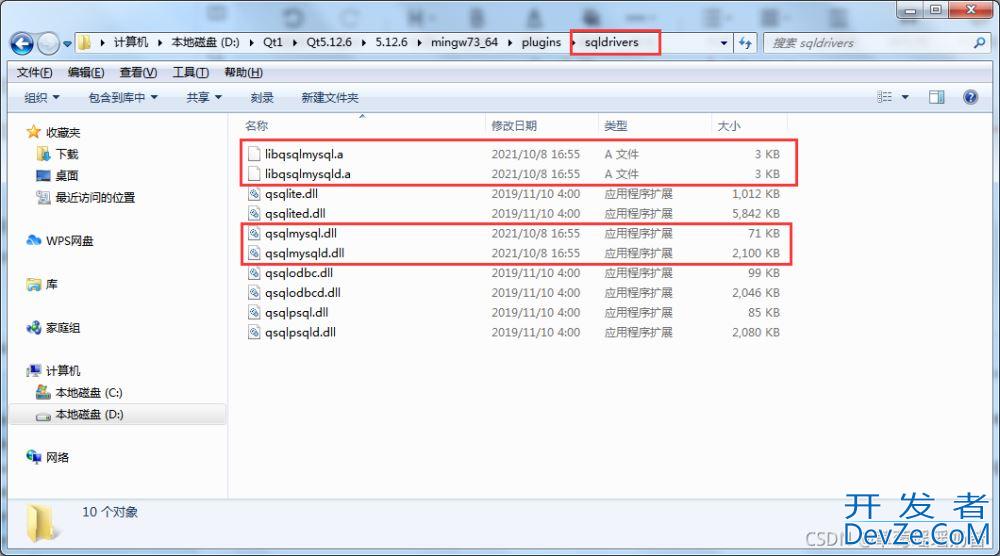Viewport: 1000px width, 556px height.
Task: Toggle the preview pane icon
Action: coord(936,97)
